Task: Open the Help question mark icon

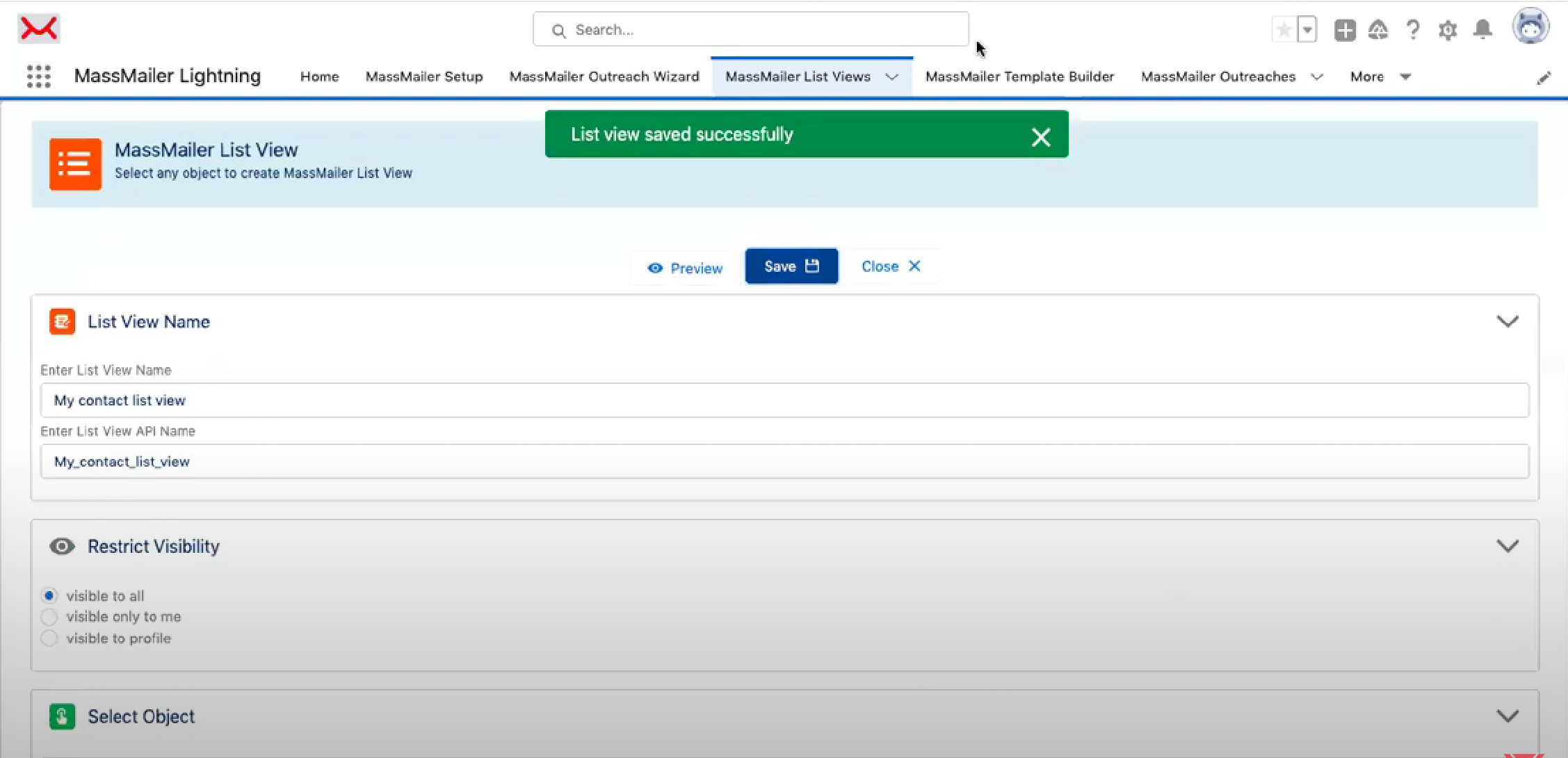Action: [x=1412, y=30]
